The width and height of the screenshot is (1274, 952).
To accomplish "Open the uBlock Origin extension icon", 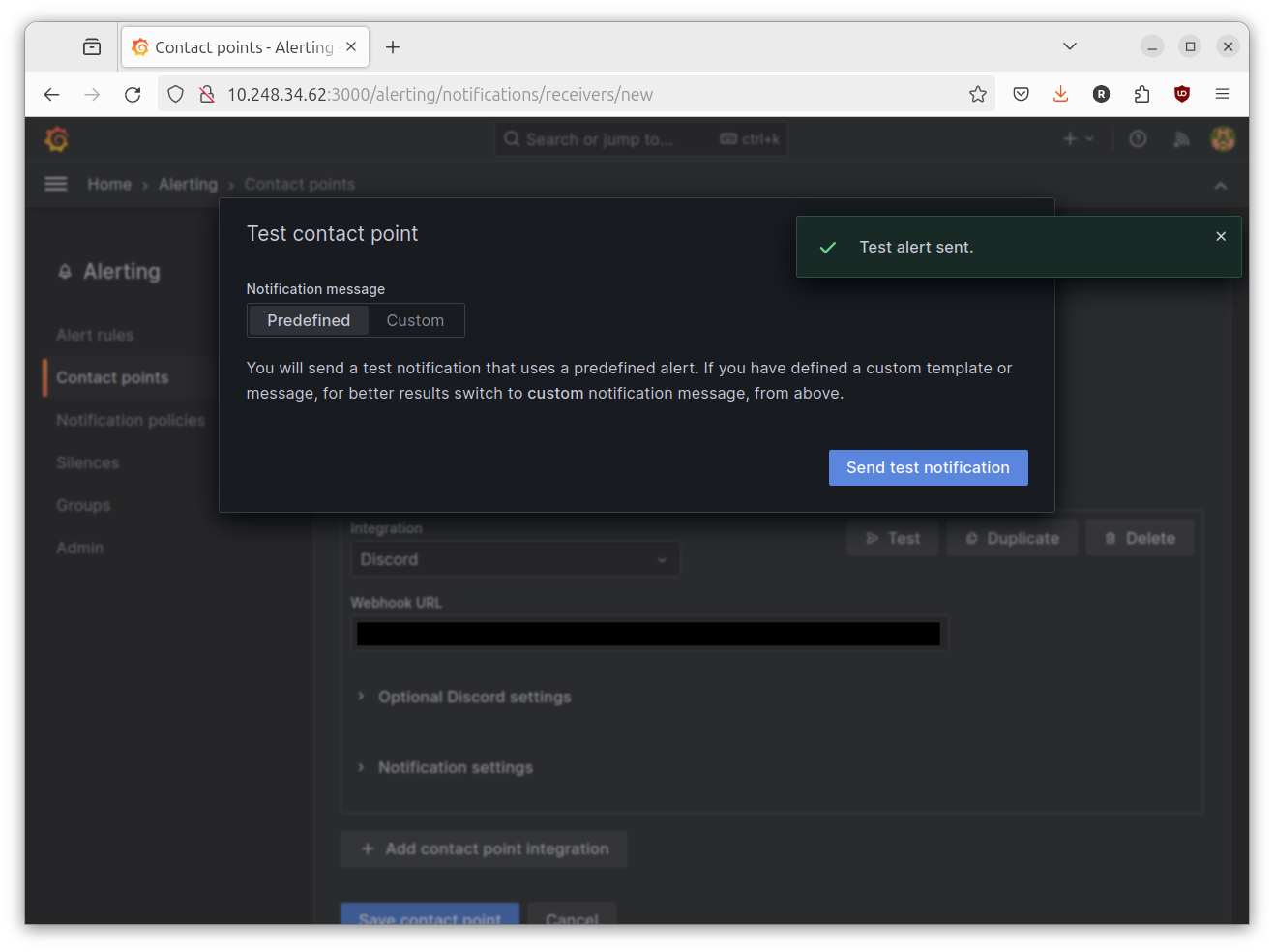I will pyautogui.click(x=1181, y=94).
